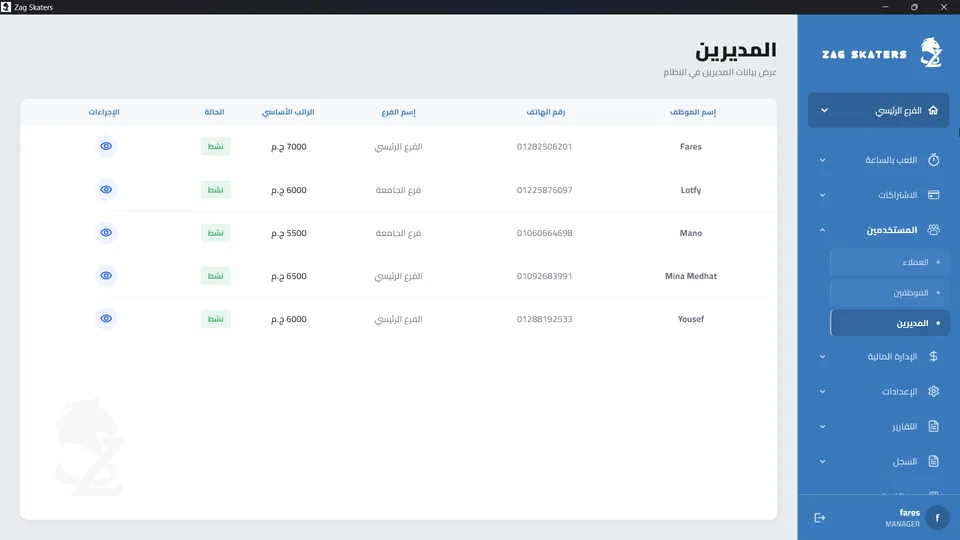Click the home icon in branch selector
The height and width of the screenshot is (540, 960).
point(933,110)
